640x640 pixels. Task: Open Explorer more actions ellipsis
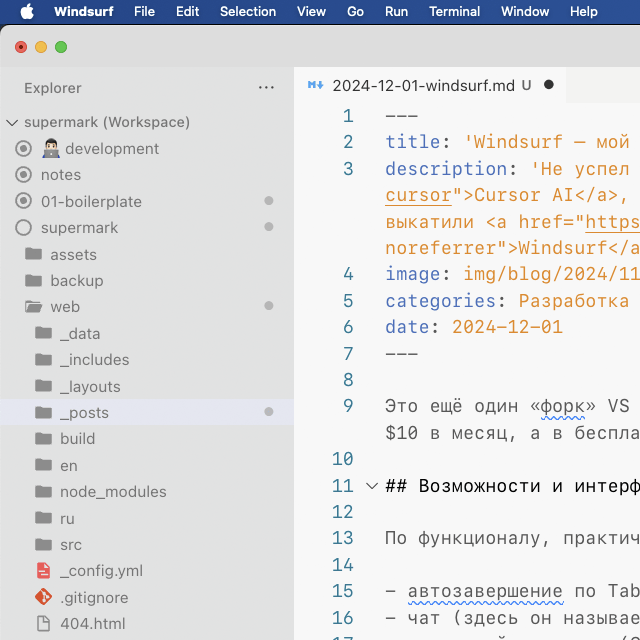[x=266, y=88]
